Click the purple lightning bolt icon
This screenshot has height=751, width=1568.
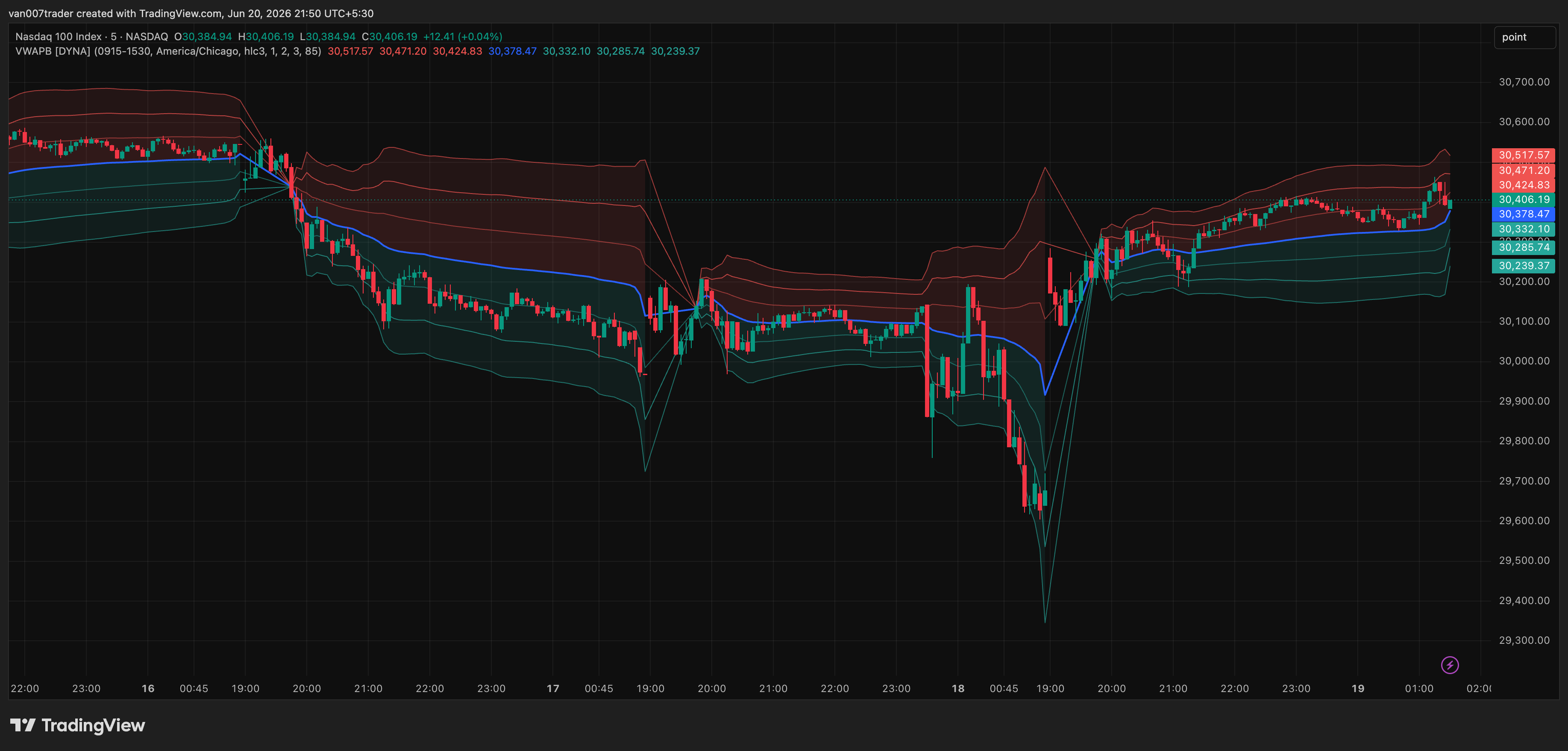(x=1449, y=665)
